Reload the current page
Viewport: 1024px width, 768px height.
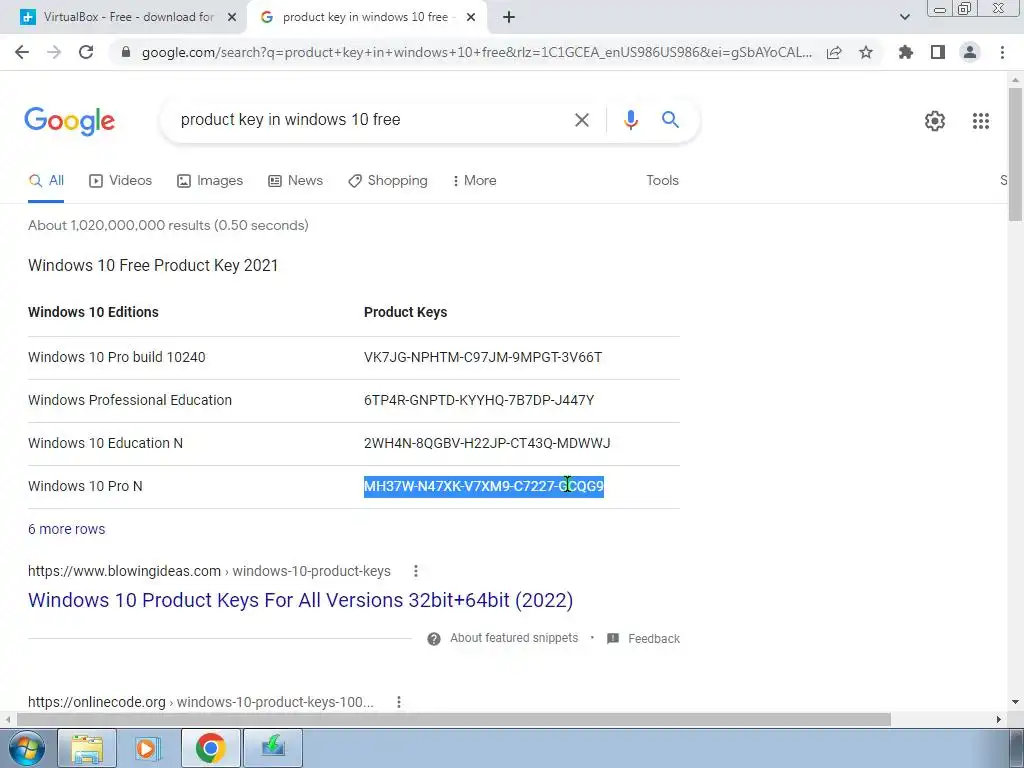[86, 52]
